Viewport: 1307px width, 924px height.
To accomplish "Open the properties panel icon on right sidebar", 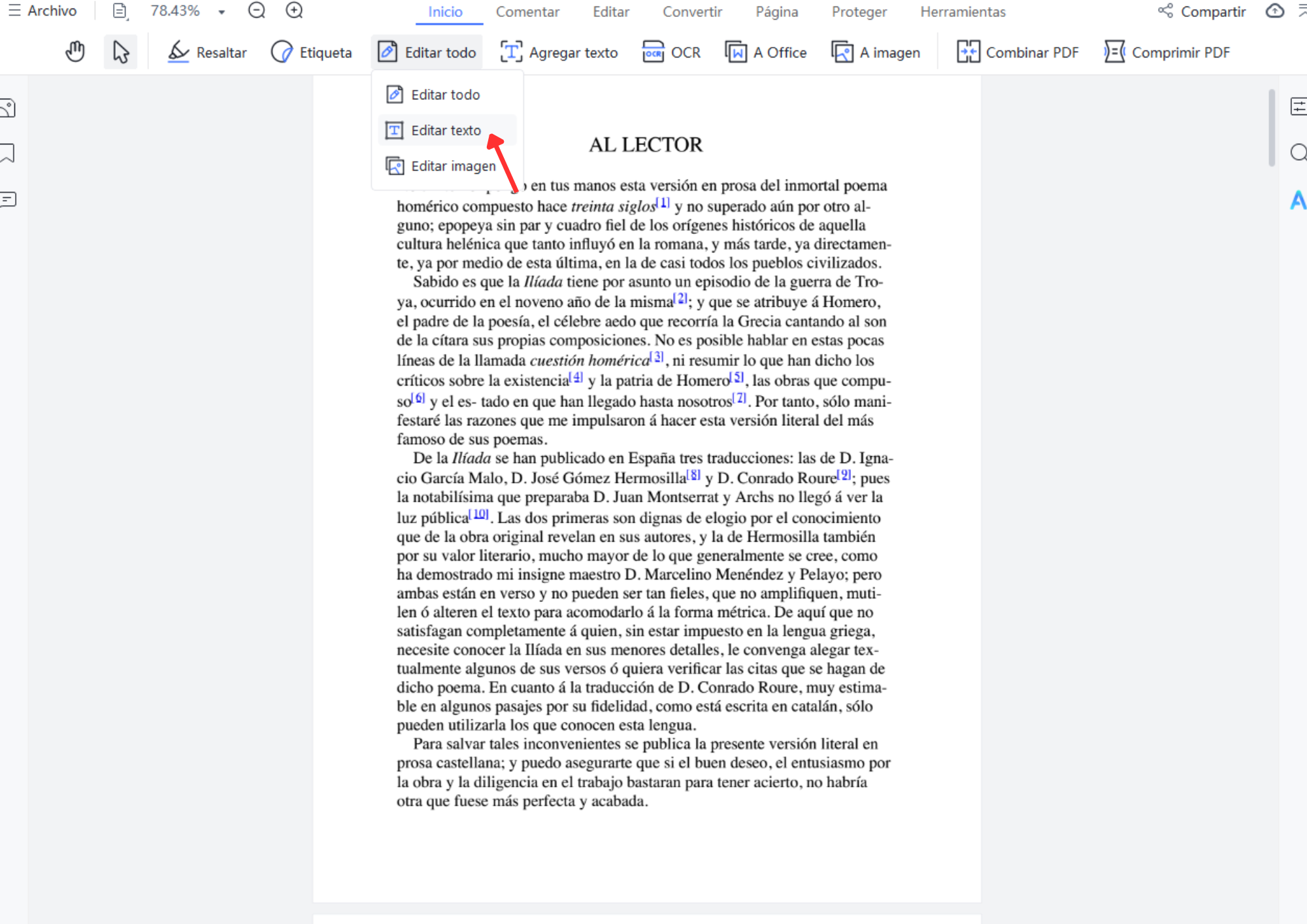I will (1298, 106).
